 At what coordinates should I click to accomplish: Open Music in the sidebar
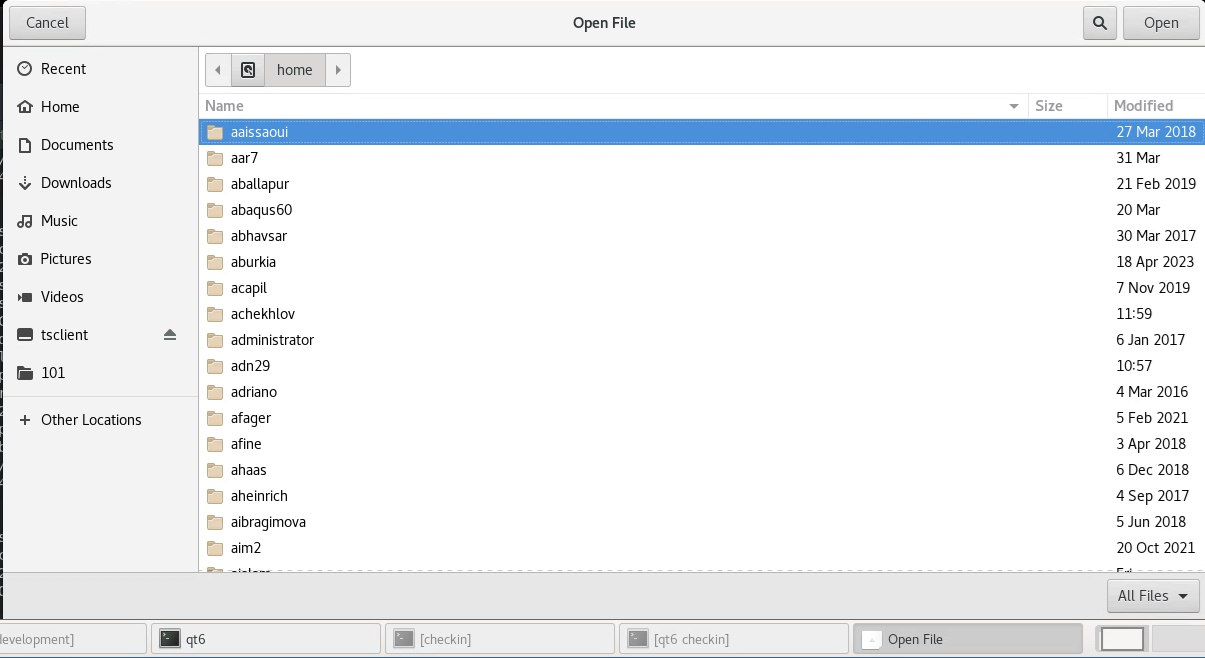99,221
